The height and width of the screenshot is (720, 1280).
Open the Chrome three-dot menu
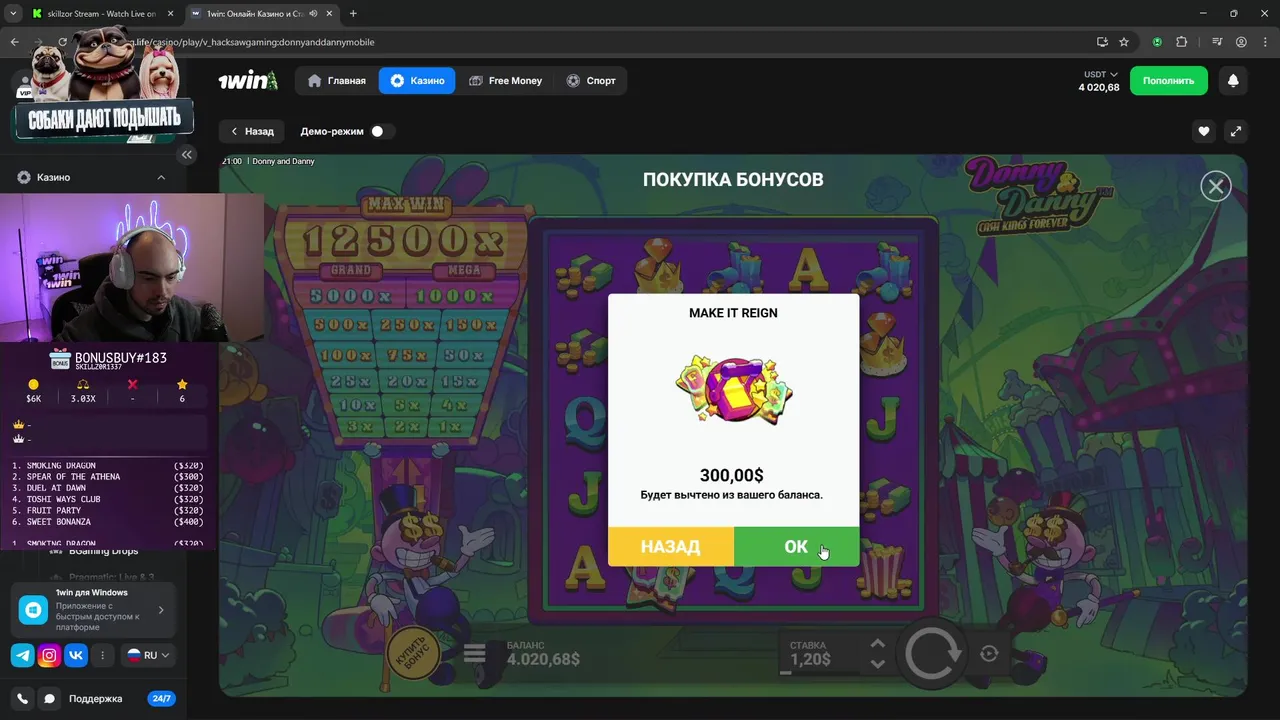tap(1265, 42)
